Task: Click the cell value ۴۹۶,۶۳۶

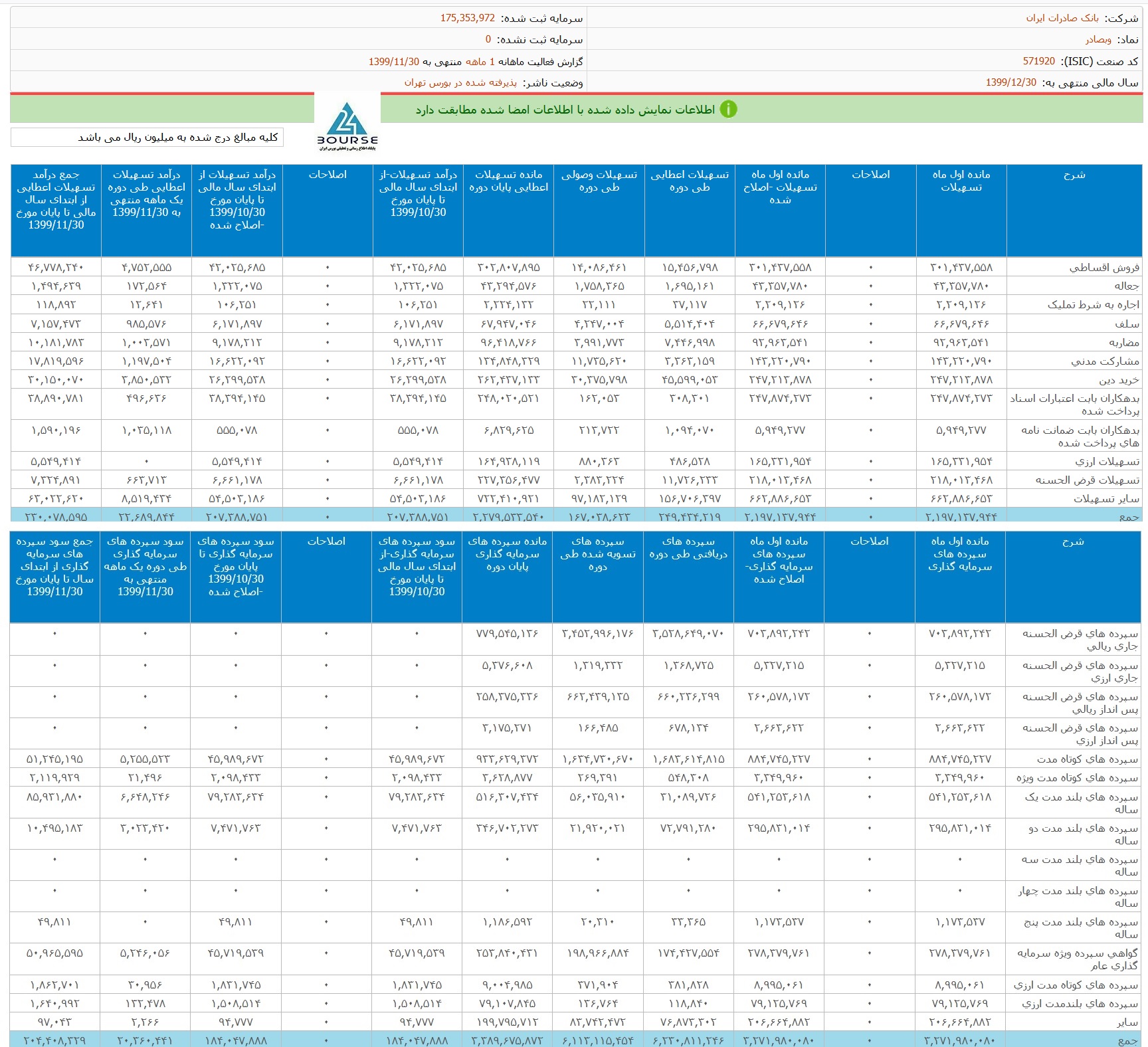Action: [147, 399]
